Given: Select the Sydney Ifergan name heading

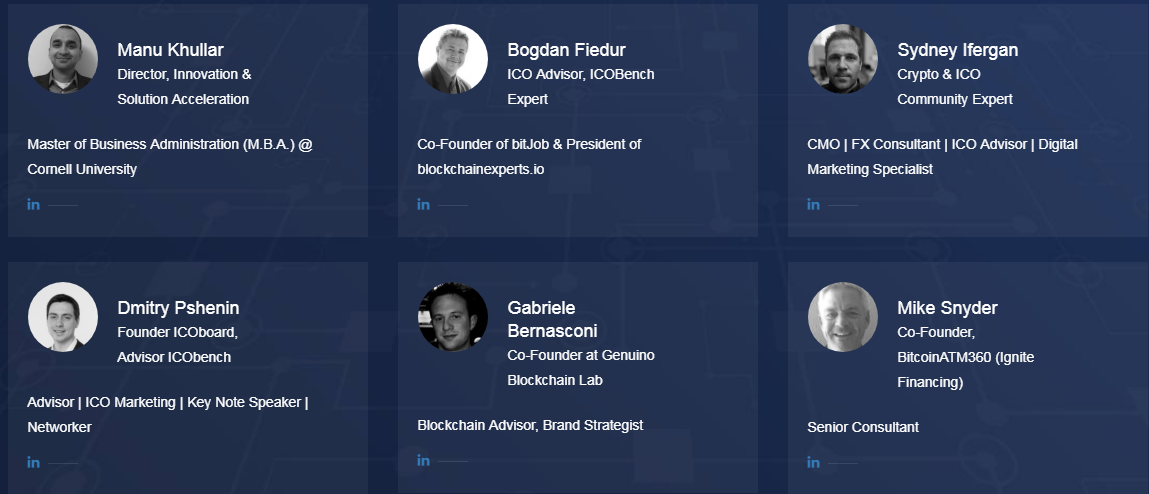Looking at the screenshot, I should (x=958, y=50).
